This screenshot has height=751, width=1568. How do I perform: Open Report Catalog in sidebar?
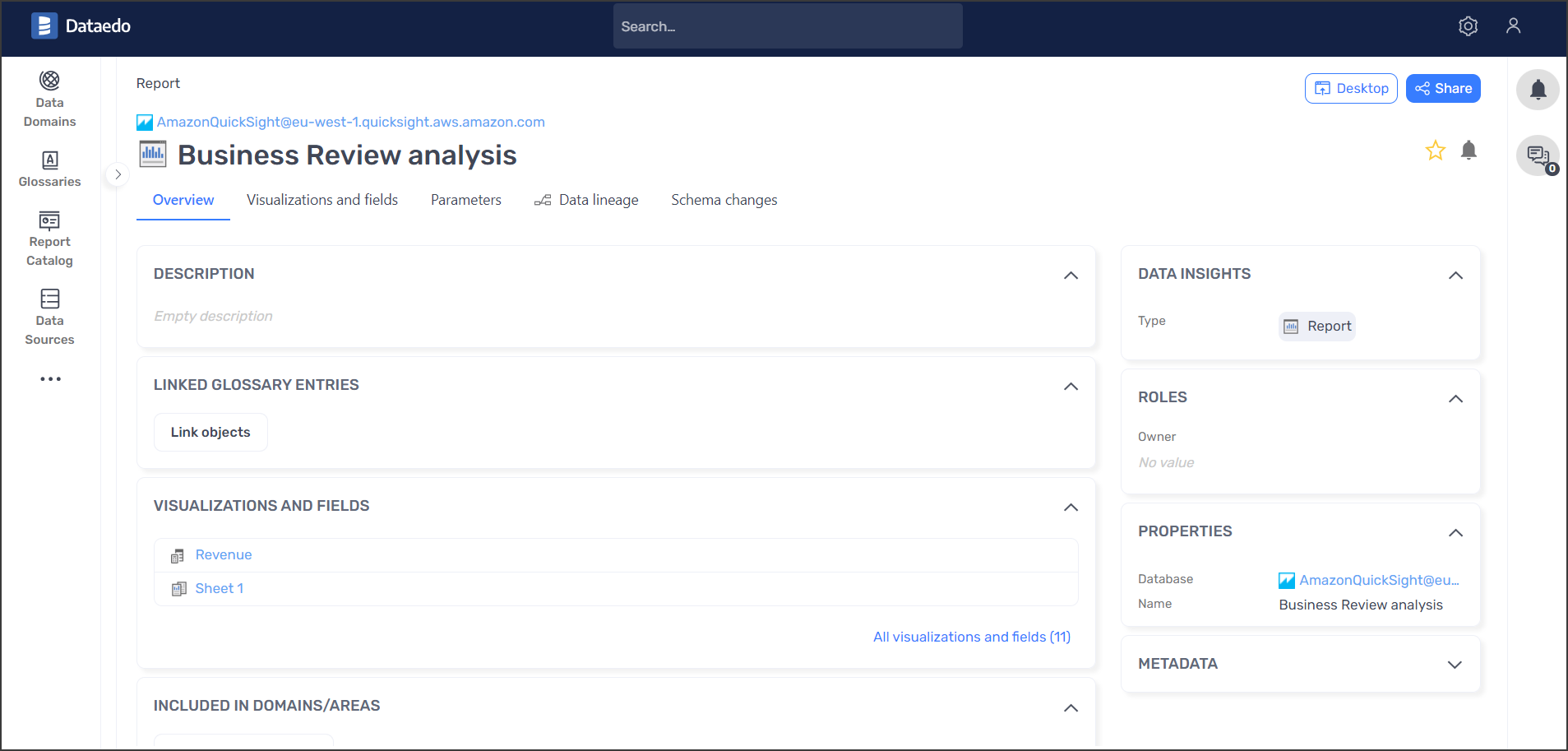pyautogui.click(x=49, y=239)
